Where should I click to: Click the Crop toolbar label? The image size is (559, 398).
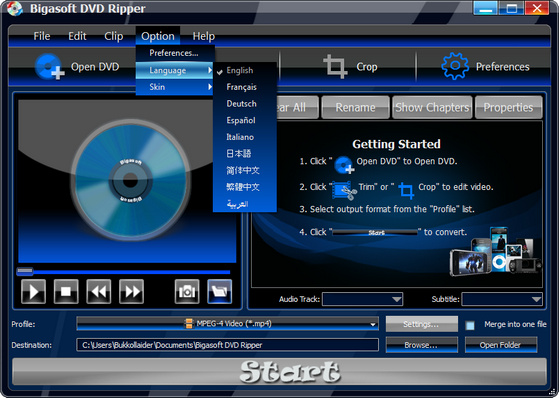point(366,67)
